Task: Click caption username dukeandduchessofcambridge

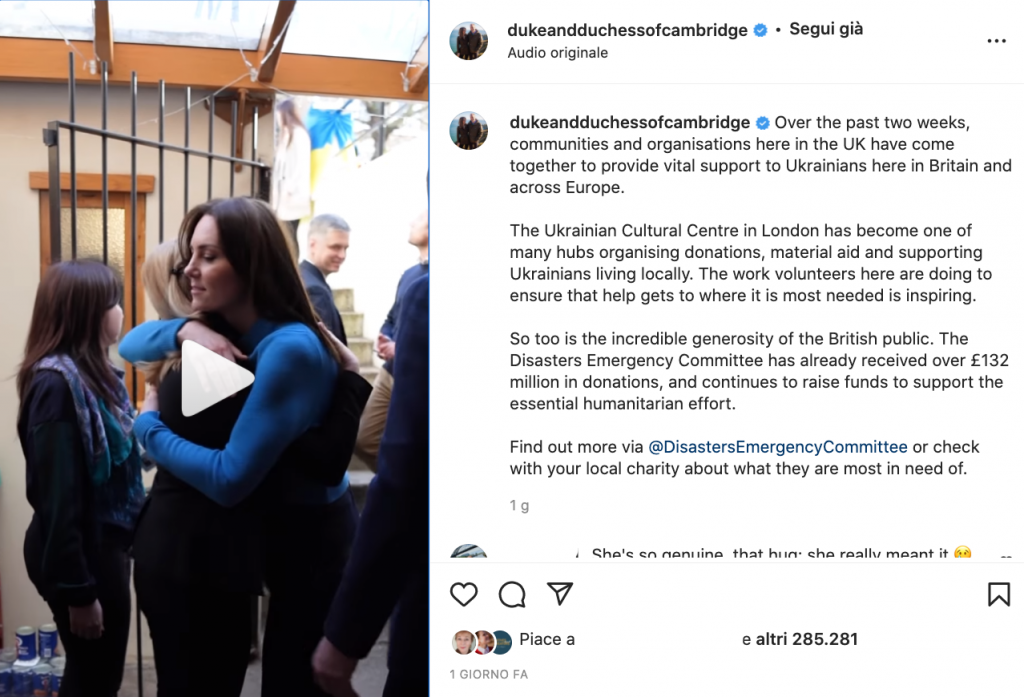Action: (630, 122)
